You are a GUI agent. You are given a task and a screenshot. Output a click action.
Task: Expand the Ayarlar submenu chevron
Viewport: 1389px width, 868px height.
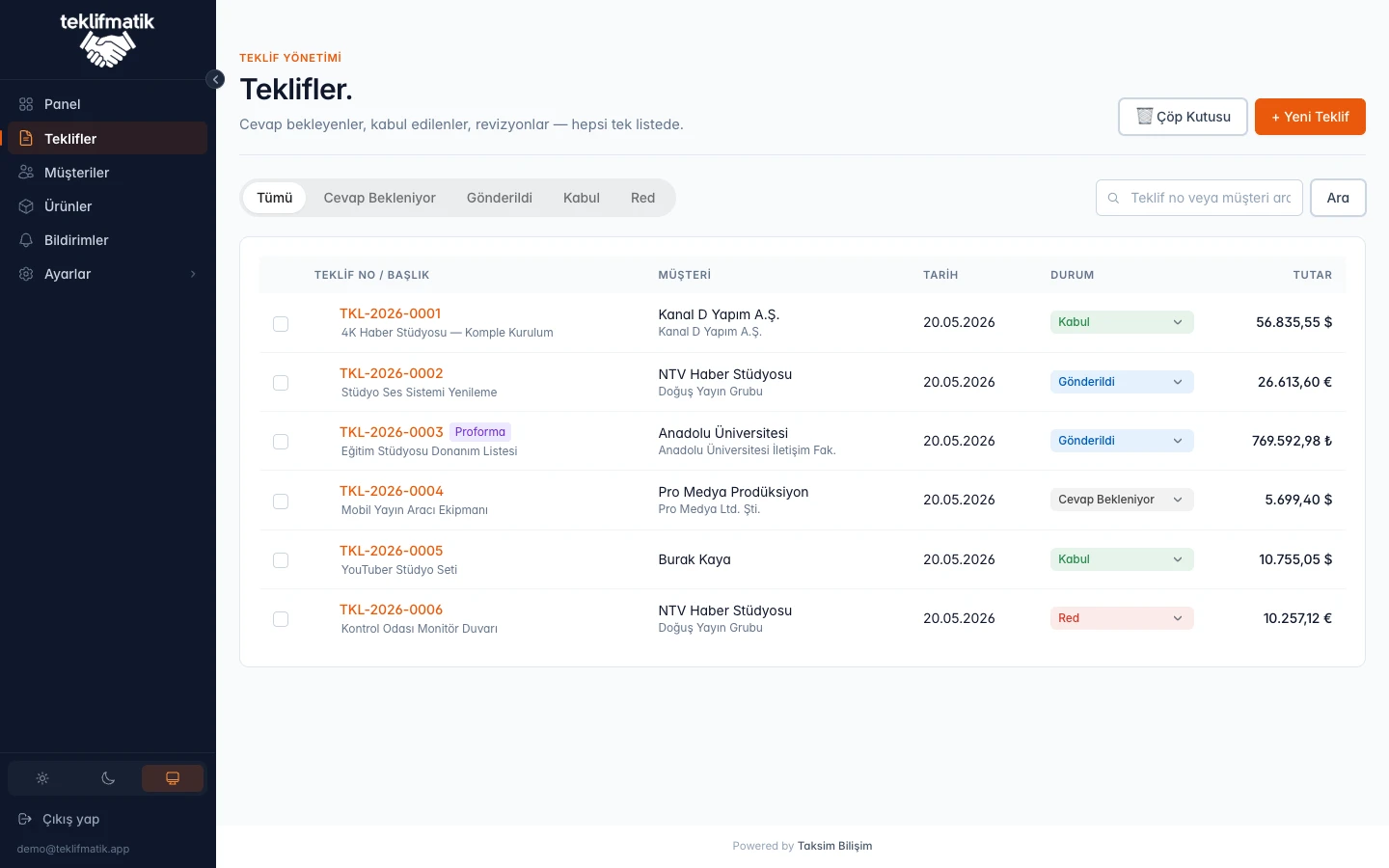coord(193,274)
